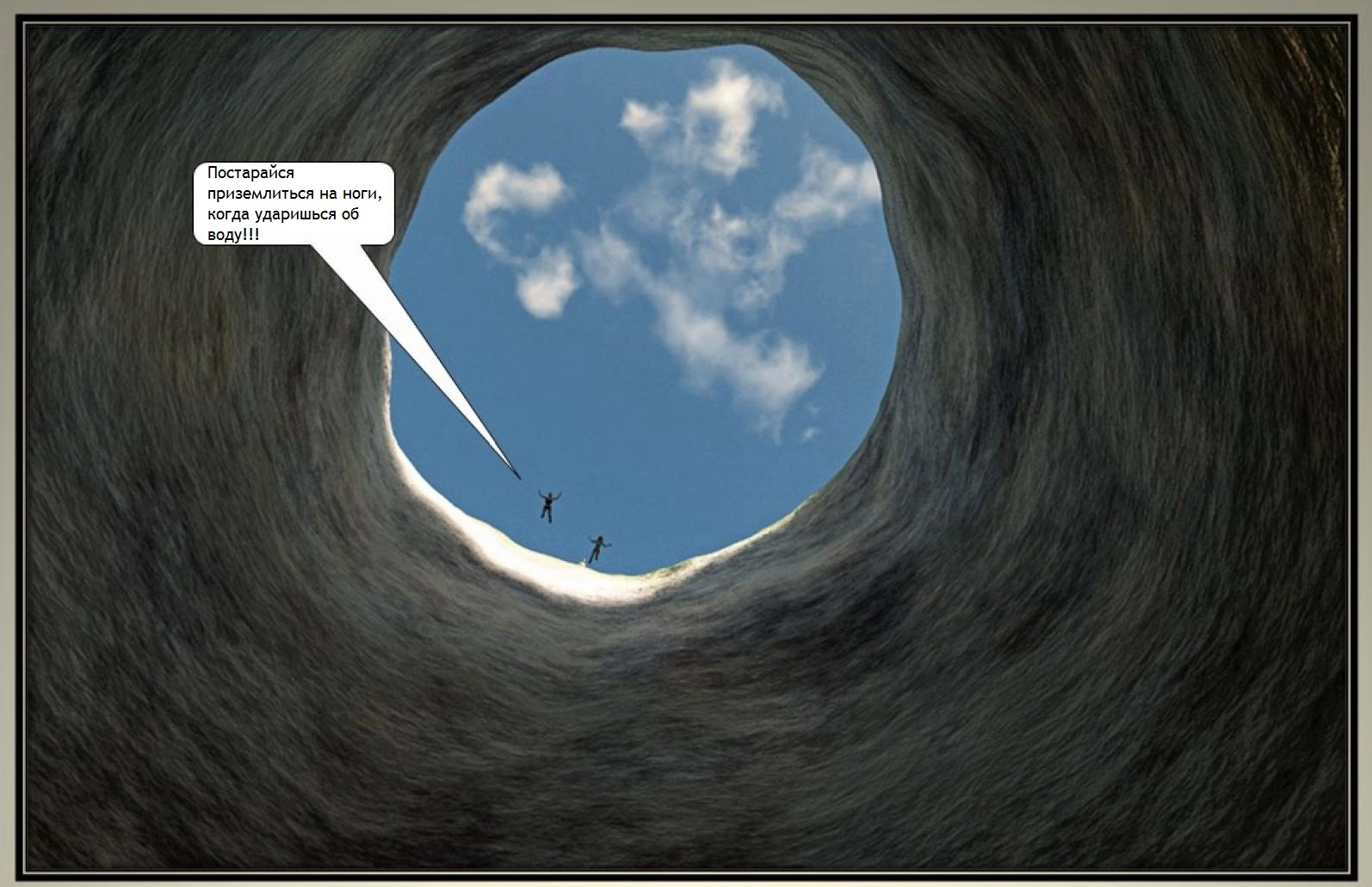Click the small round cloud below the curled cloud

[546, 286]
